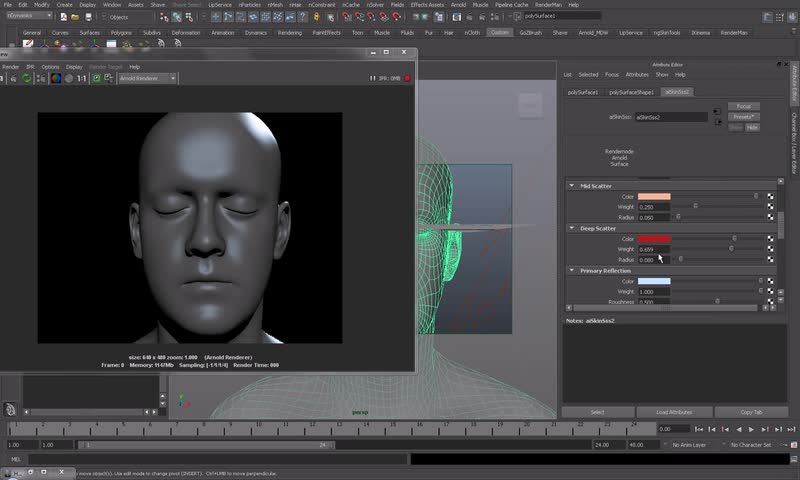This screenshot has width=800, height=480.
Task: Click the Deep Scatter Color texture map icon
Action: click(770, 239)
